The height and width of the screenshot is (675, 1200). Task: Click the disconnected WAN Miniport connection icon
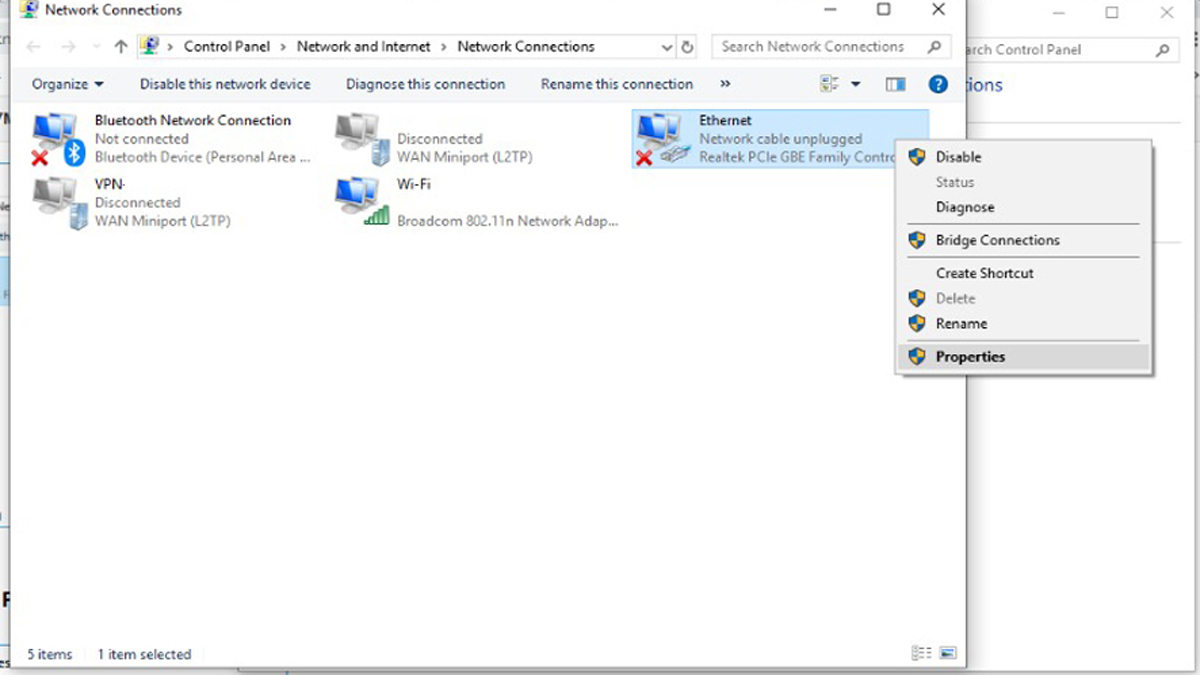(x=361, y=138)
